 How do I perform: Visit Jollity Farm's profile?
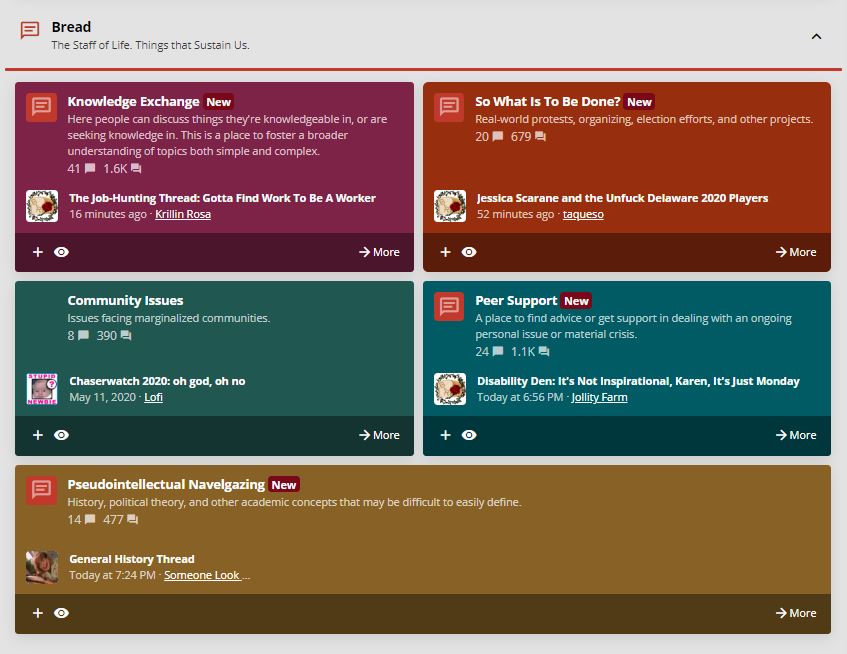(599, 397)
